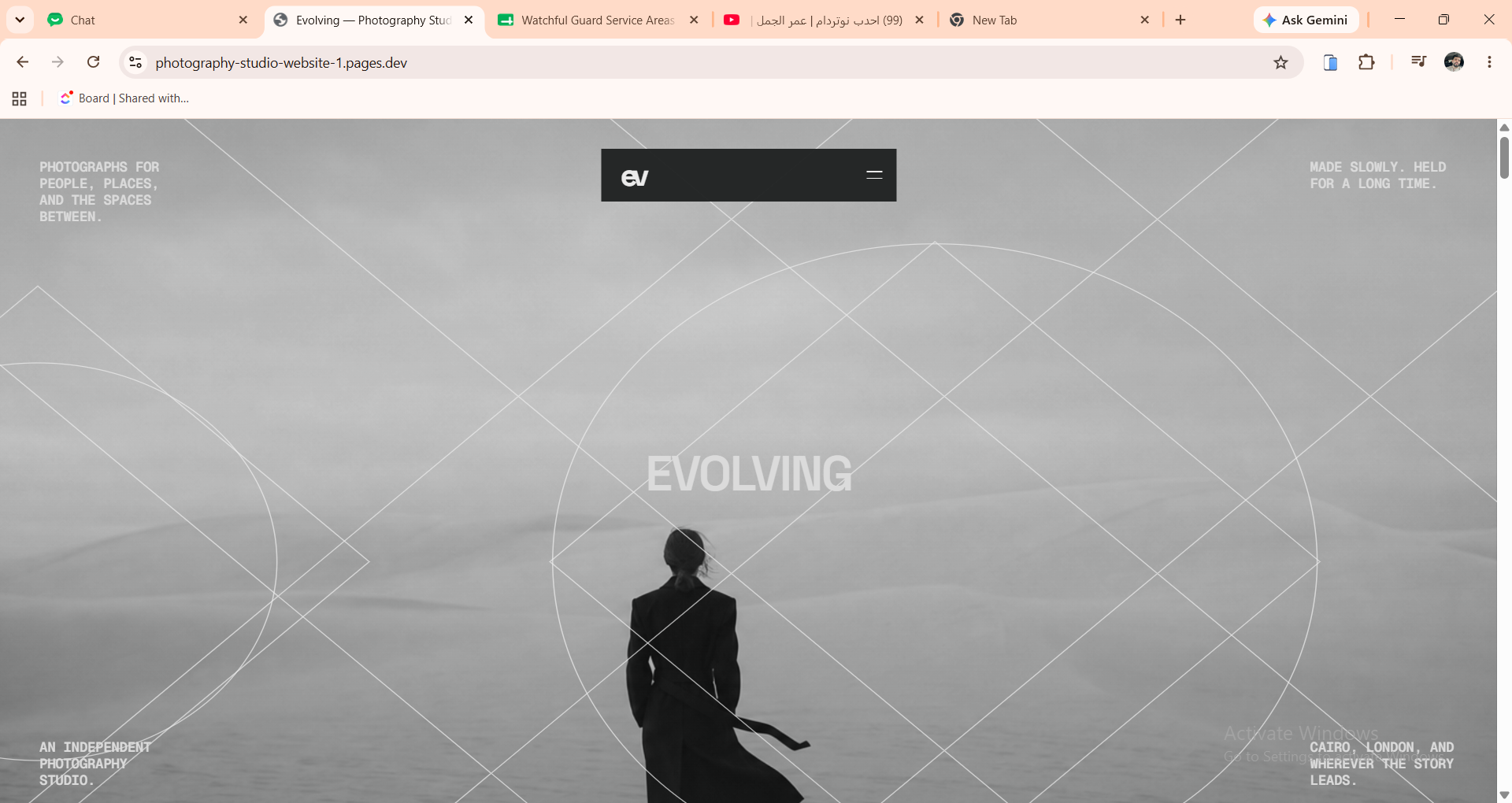
Task: Switch to the New Tab tab
Action: 1049,20
